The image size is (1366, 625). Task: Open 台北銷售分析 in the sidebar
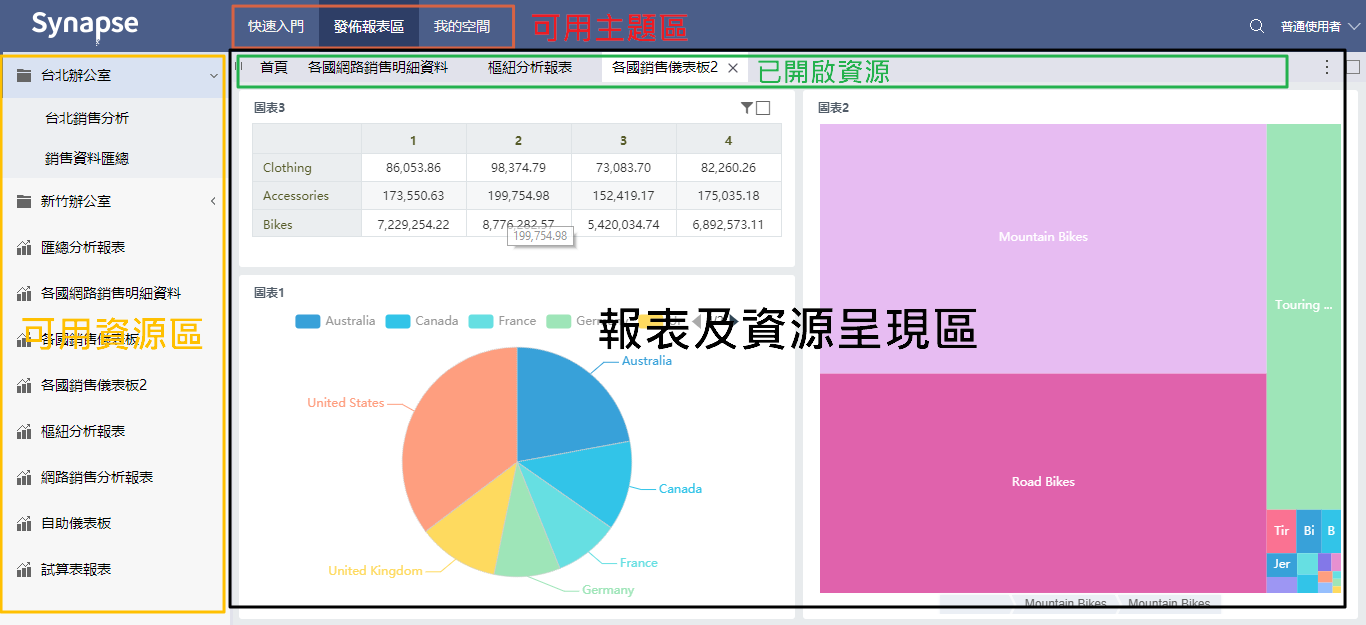pos(87,118)
